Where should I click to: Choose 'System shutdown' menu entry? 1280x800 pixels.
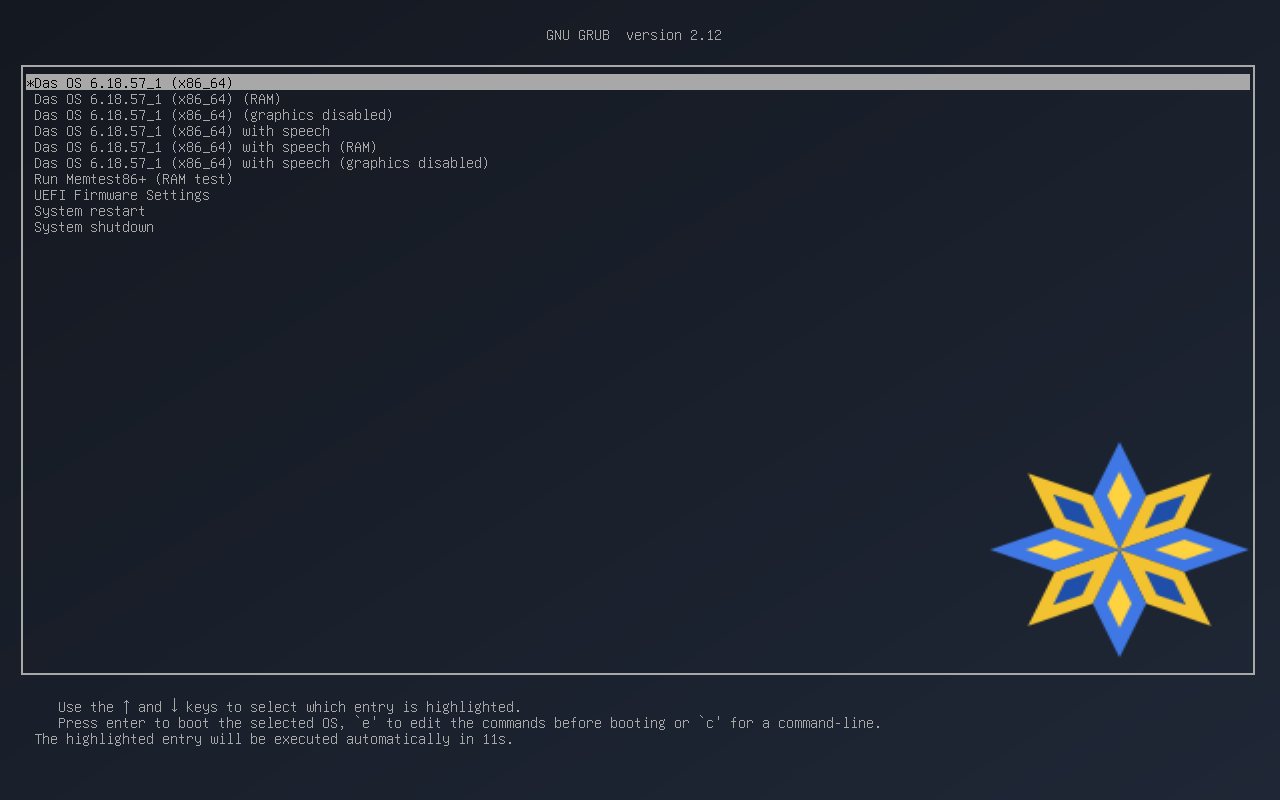[x=93, y=227]
